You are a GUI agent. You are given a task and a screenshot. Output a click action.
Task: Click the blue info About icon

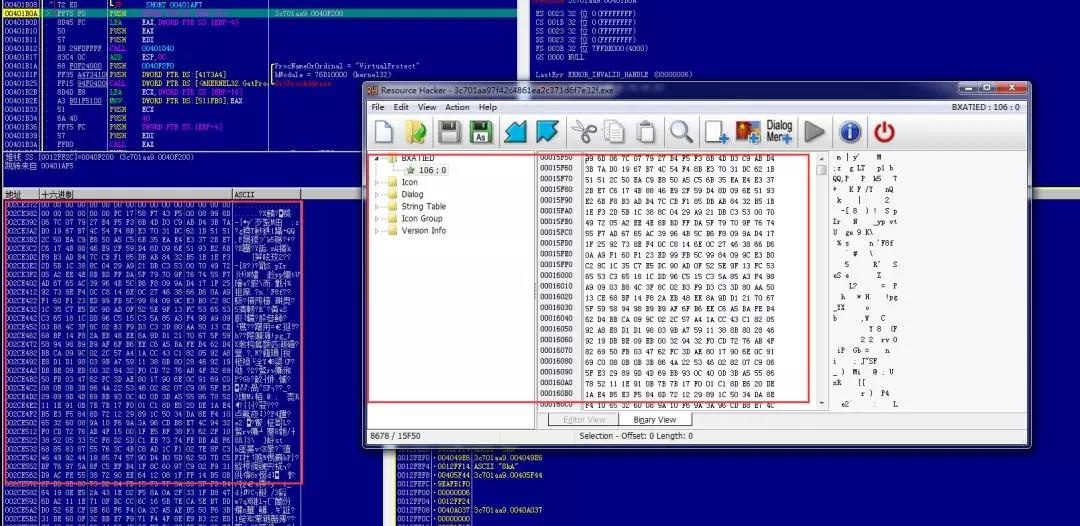tap(851, 131)
